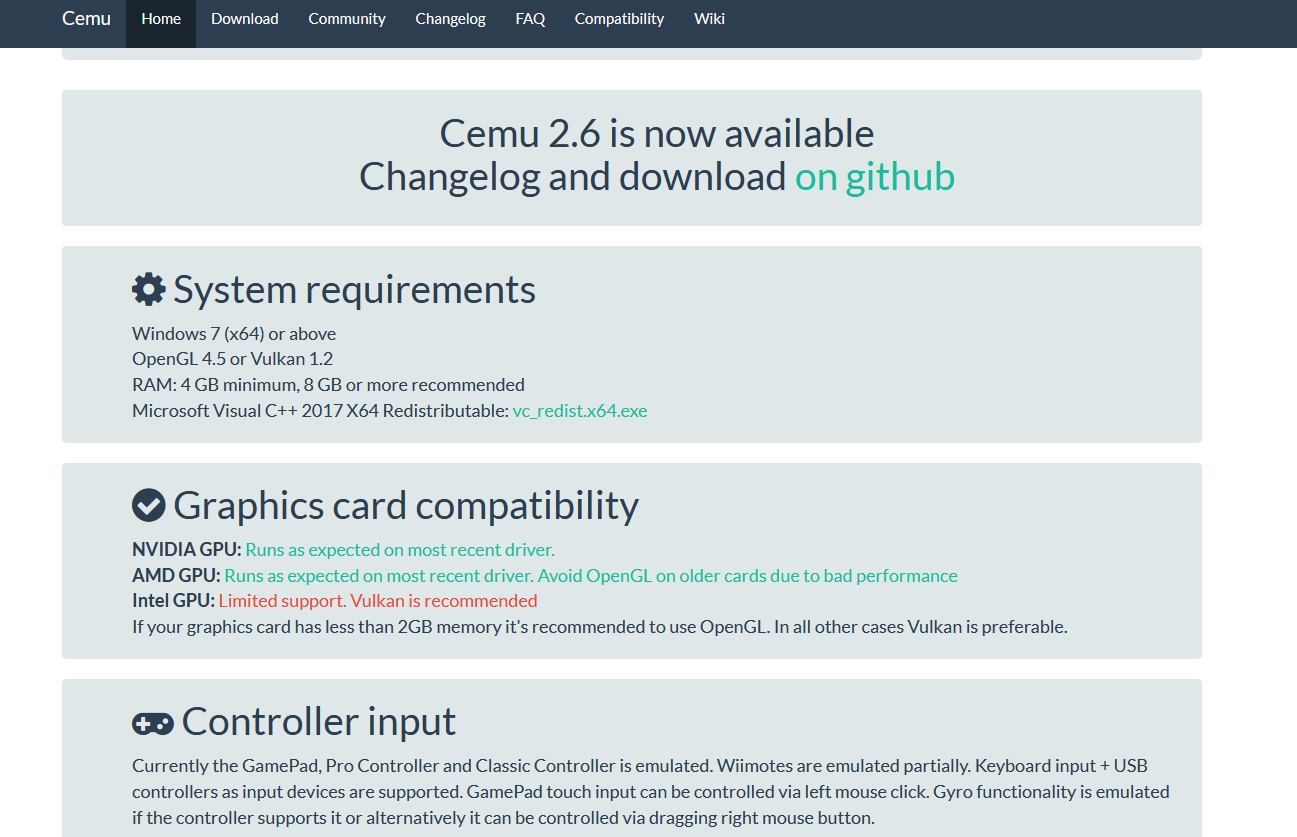Open the Community menu item
The image size is (1297, 837).
(347, 19)
